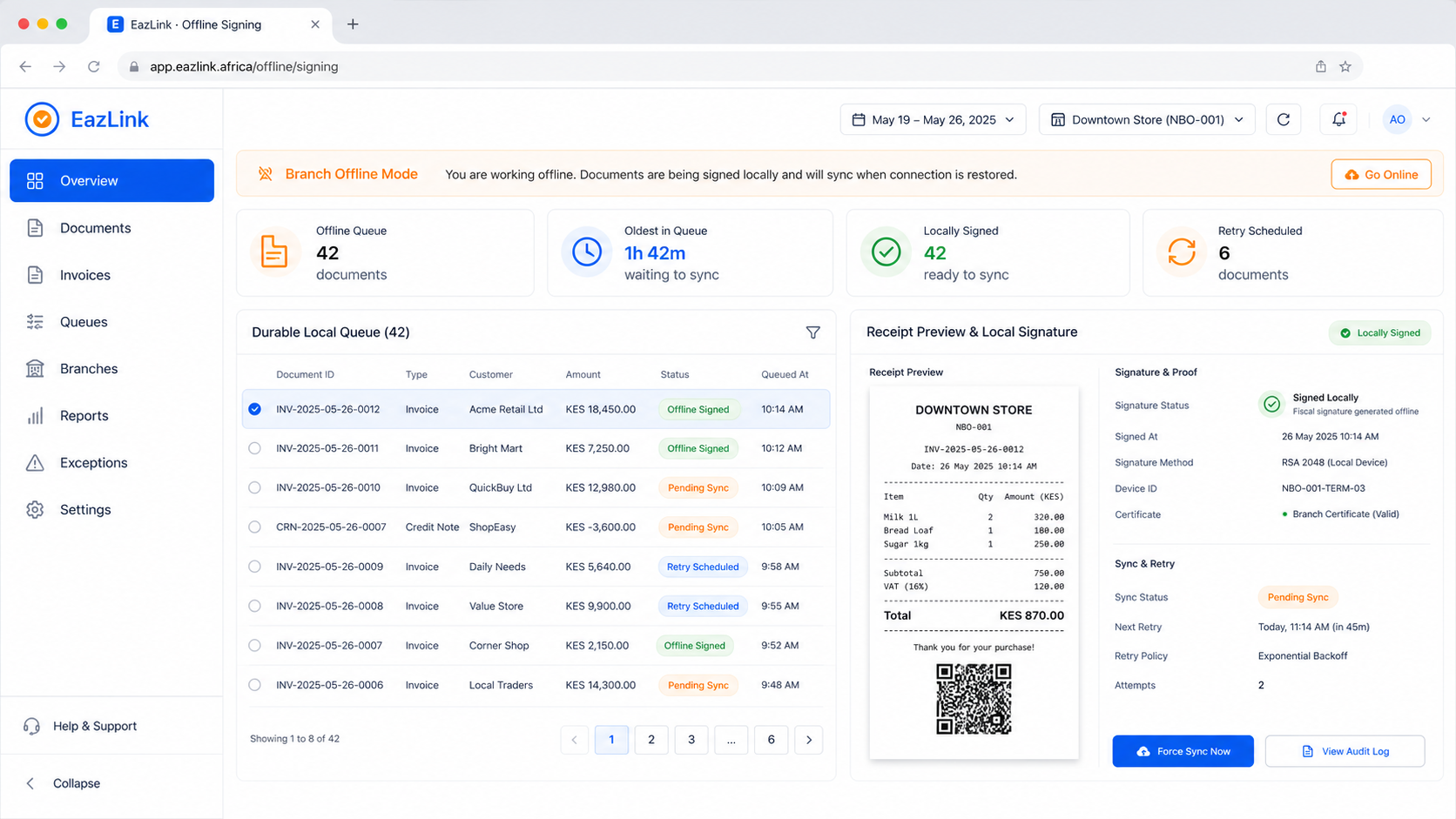Click Force Sync Now
1456x819 pixels.
click(x=1183, y=751)
